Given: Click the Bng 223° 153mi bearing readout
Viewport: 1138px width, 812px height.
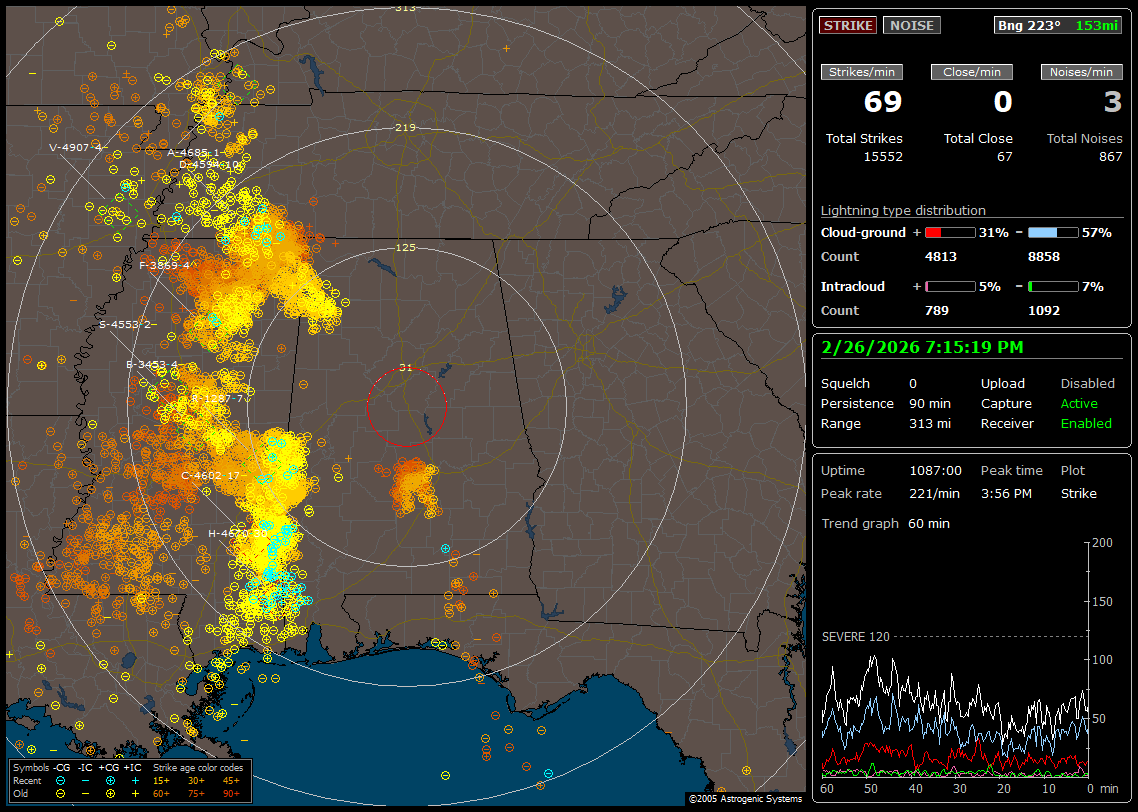Looking at the screenshot, I should [1058, 25].
